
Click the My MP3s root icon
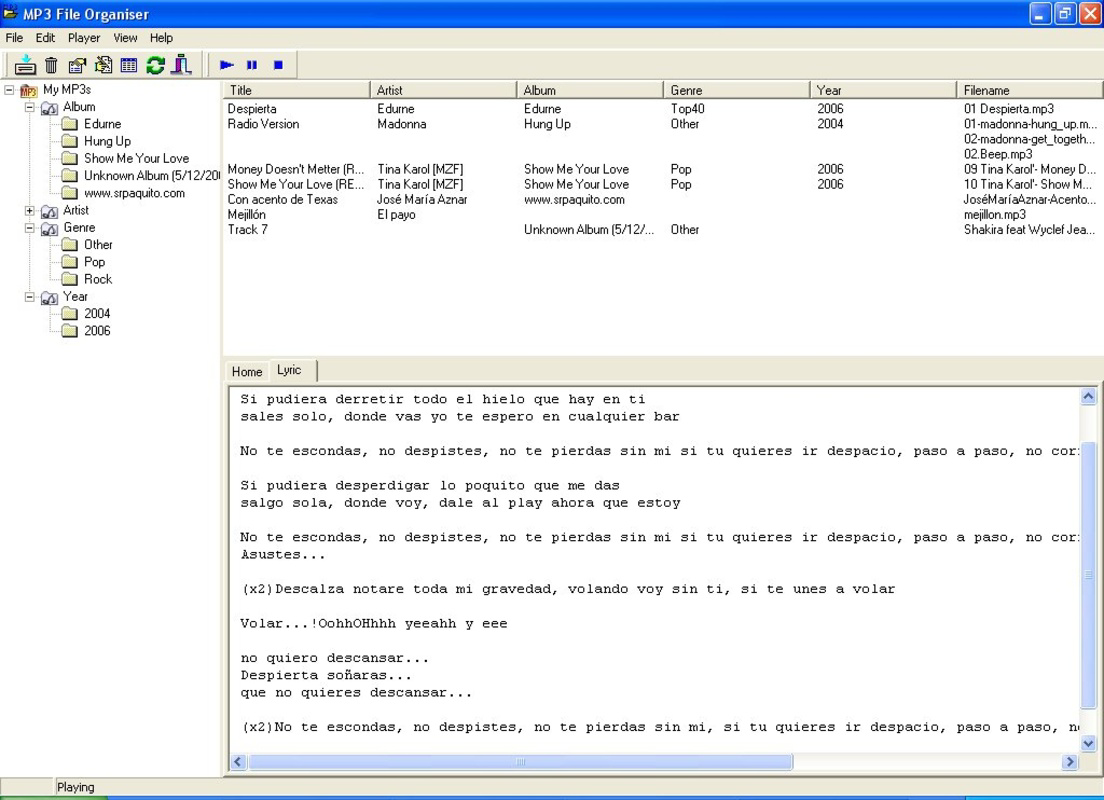pos(28,90)
